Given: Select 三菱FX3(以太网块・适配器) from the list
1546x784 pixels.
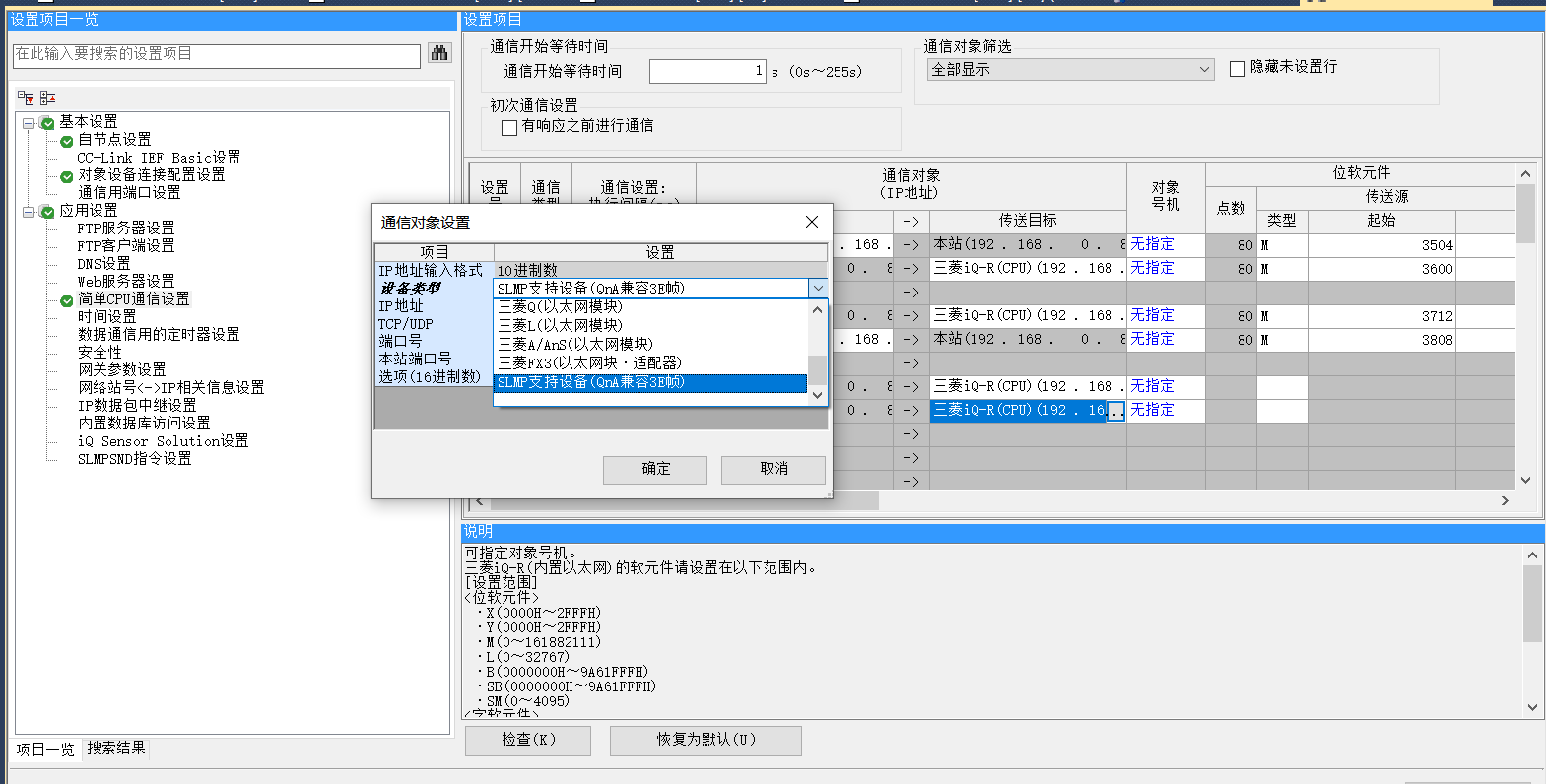Looking at the screenshot, I should [589, 362].
